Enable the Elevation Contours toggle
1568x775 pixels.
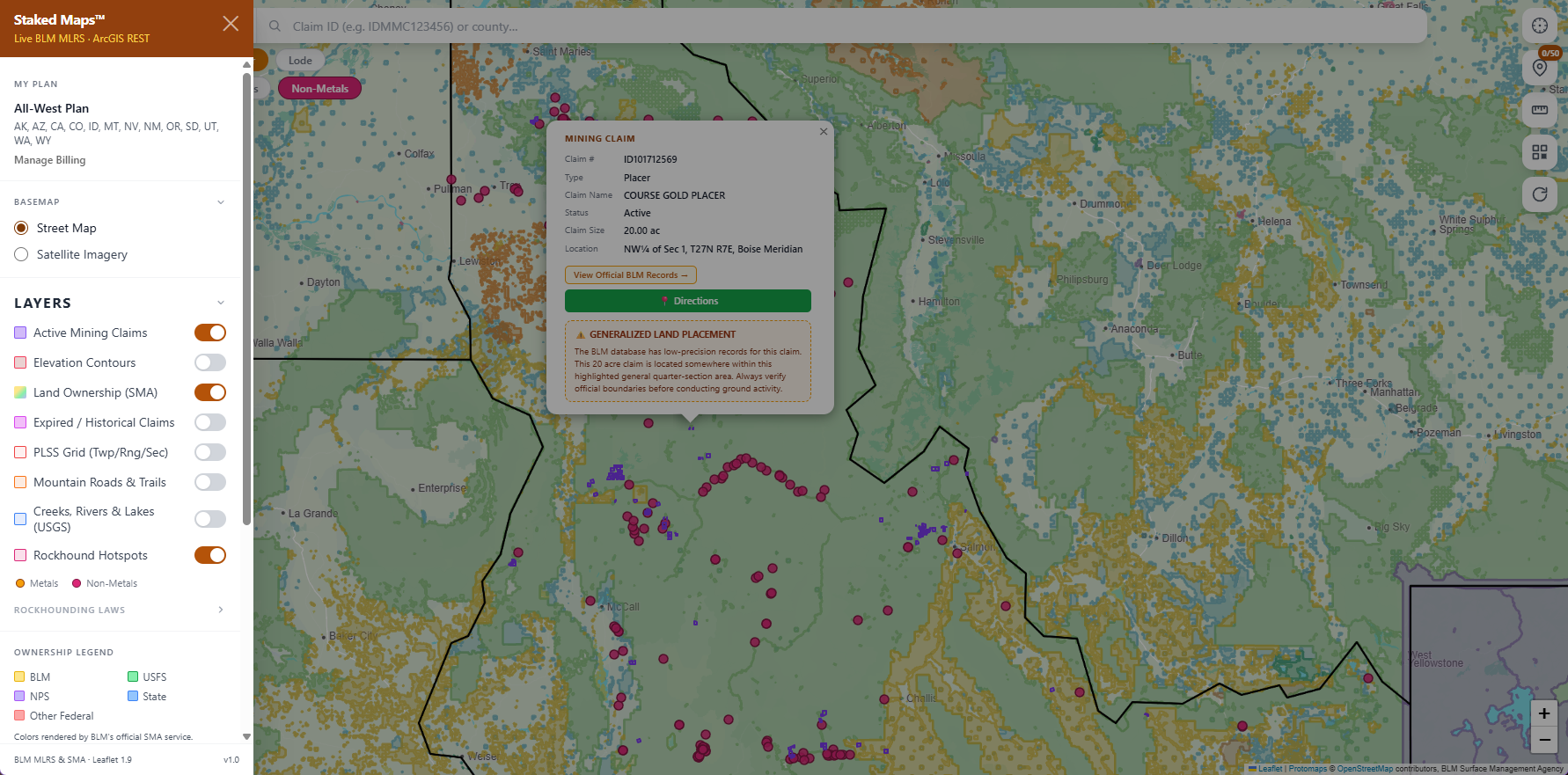210,362
